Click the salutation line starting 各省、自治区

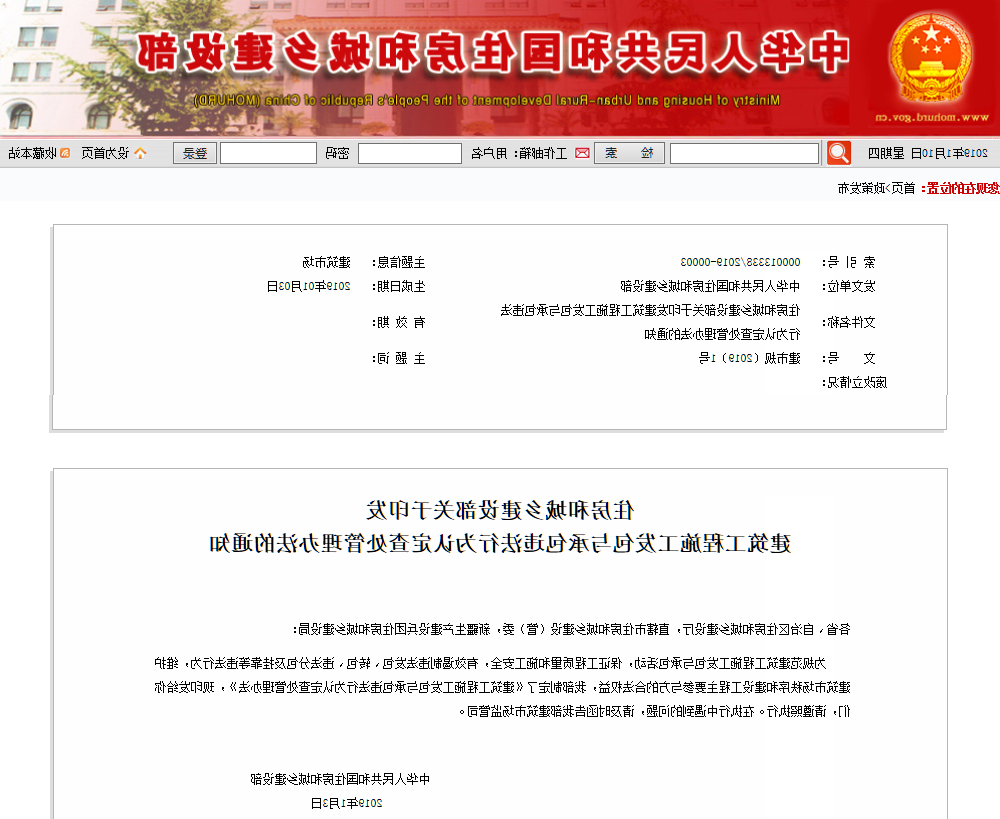click(x=571, y=630)
